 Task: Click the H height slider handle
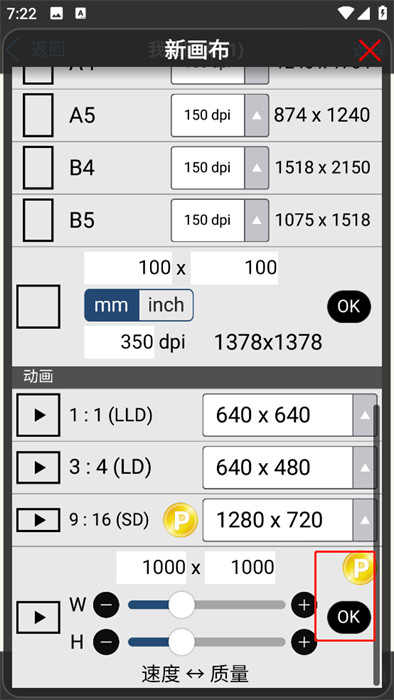click(182, 642)
